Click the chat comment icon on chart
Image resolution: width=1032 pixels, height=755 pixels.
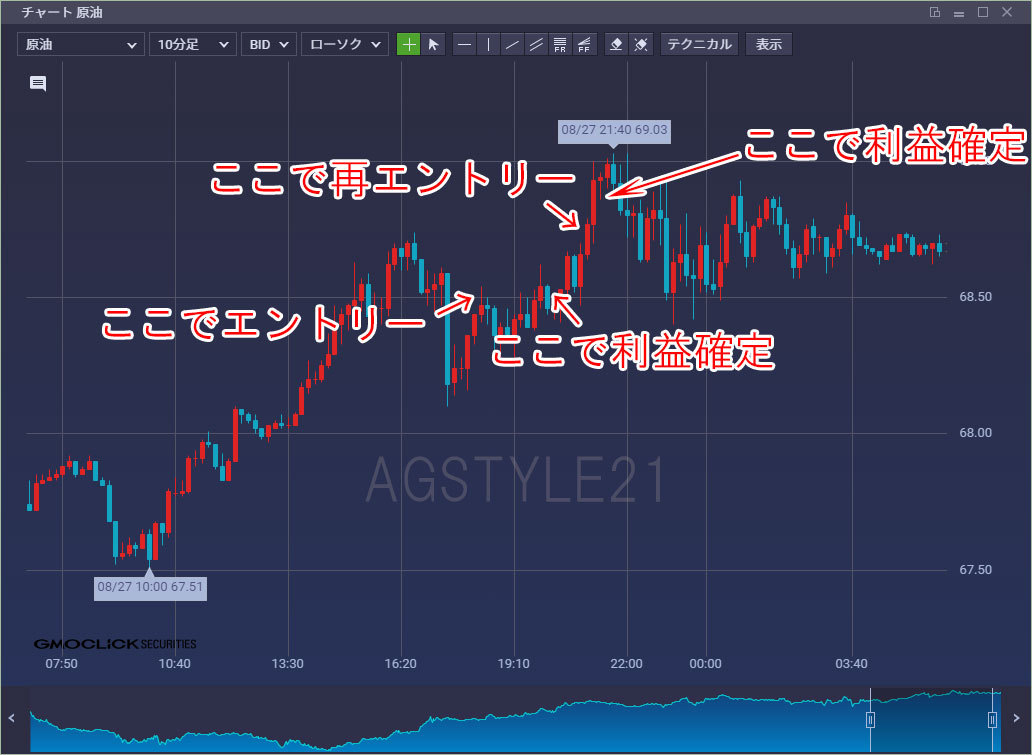pyautogui.click(x=38, y=84)
